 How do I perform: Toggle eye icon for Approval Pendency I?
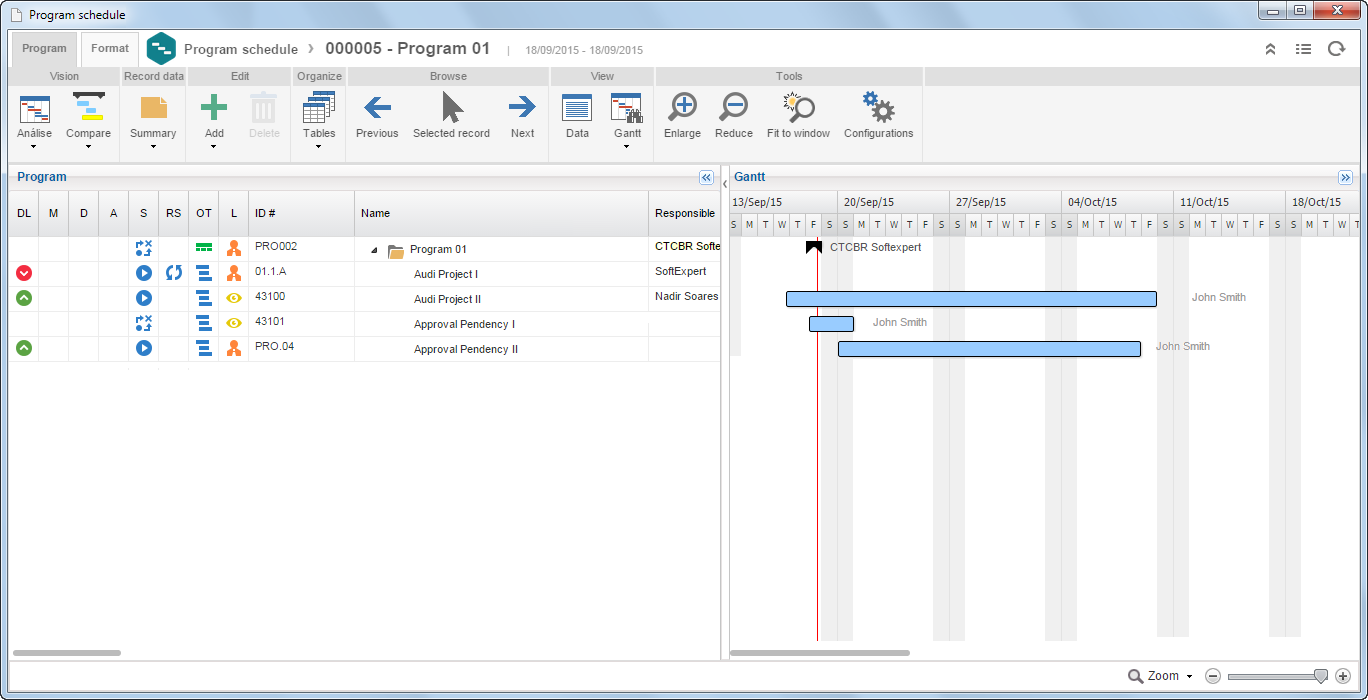pyautogui.click(x=234, y=322)
